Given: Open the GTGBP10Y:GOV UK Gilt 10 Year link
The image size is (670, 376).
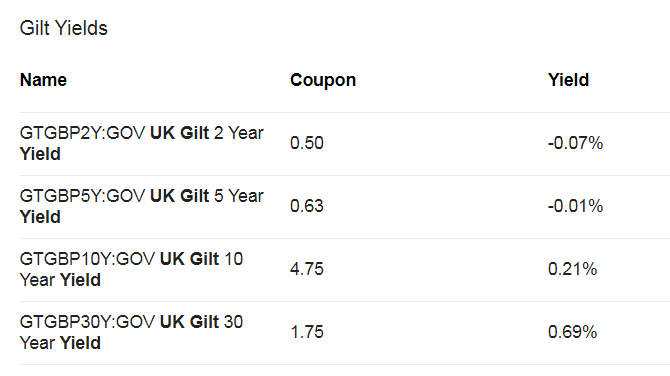Looking at the screenshot, I should pyautogui.click(x=131, y=269).
